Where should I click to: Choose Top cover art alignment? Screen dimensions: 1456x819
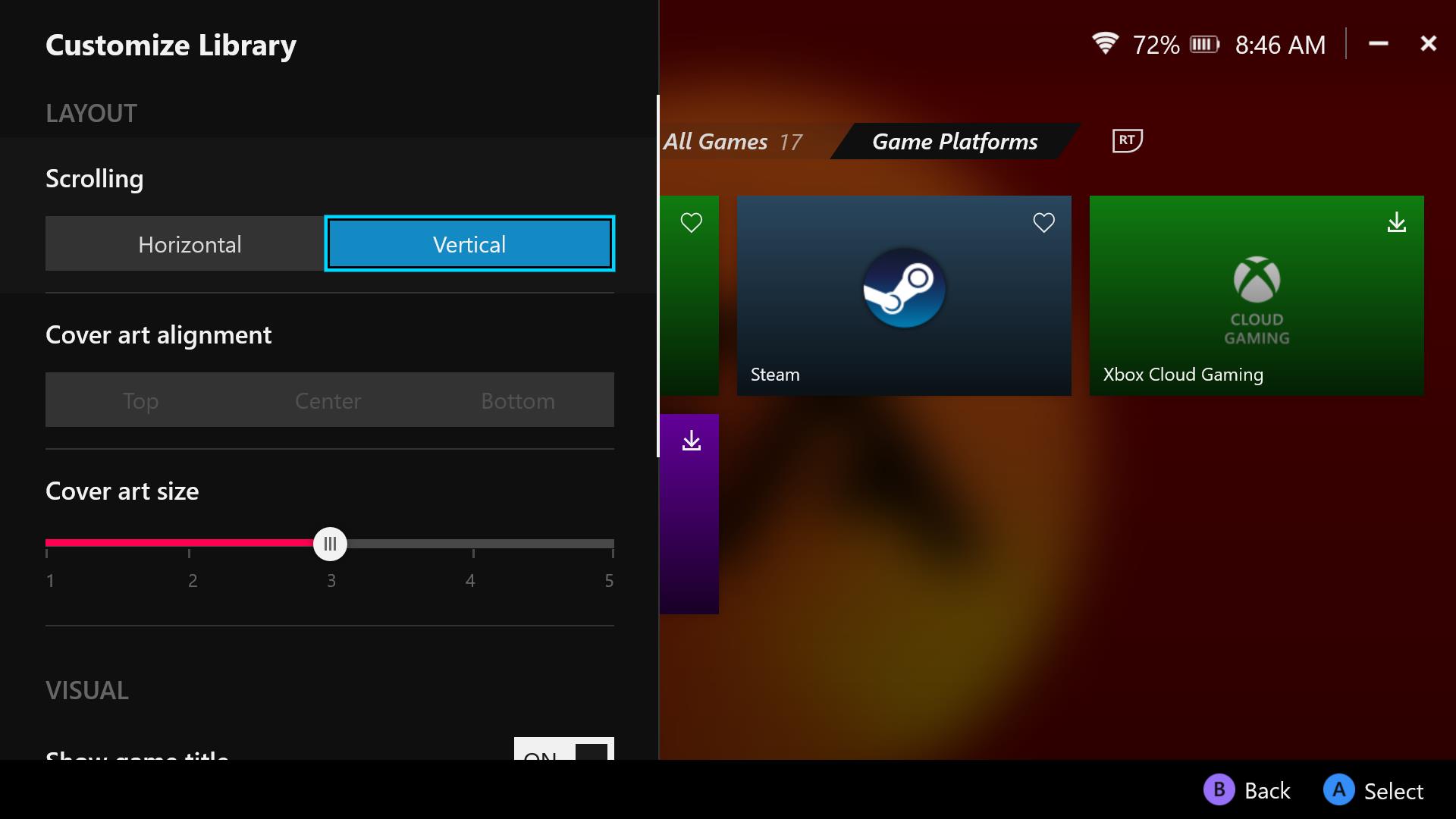pos(140,400)
